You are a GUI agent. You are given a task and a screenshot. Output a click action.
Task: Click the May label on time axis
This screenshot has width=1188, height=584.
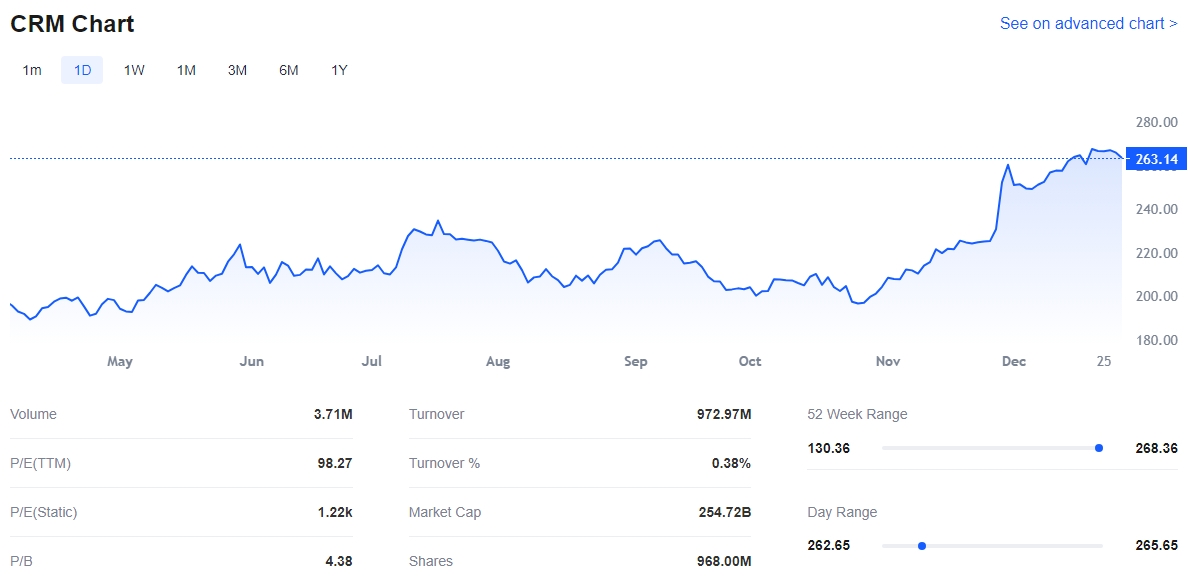pyautogui.click(x=120, y=362)
